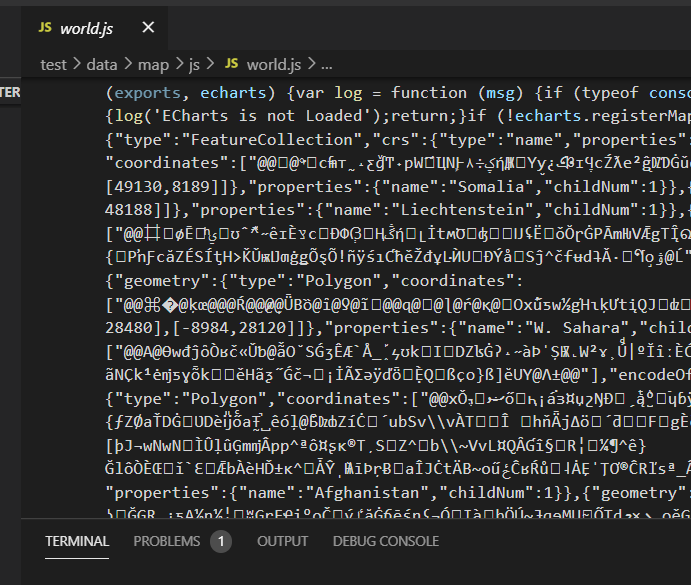Click the "W. Sahara" name in code

pos(576,328)
